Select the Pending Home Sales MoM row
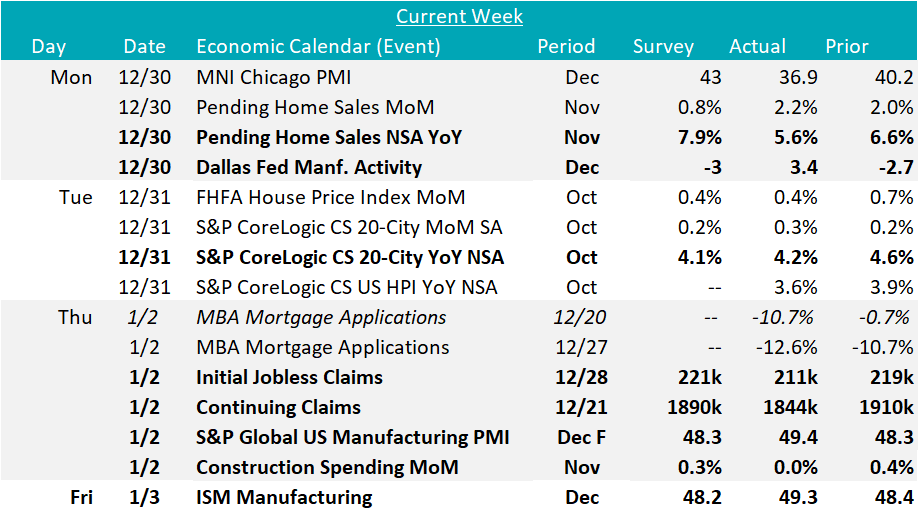The height and width of the screenshot is (511, 918). click(315, 107)
